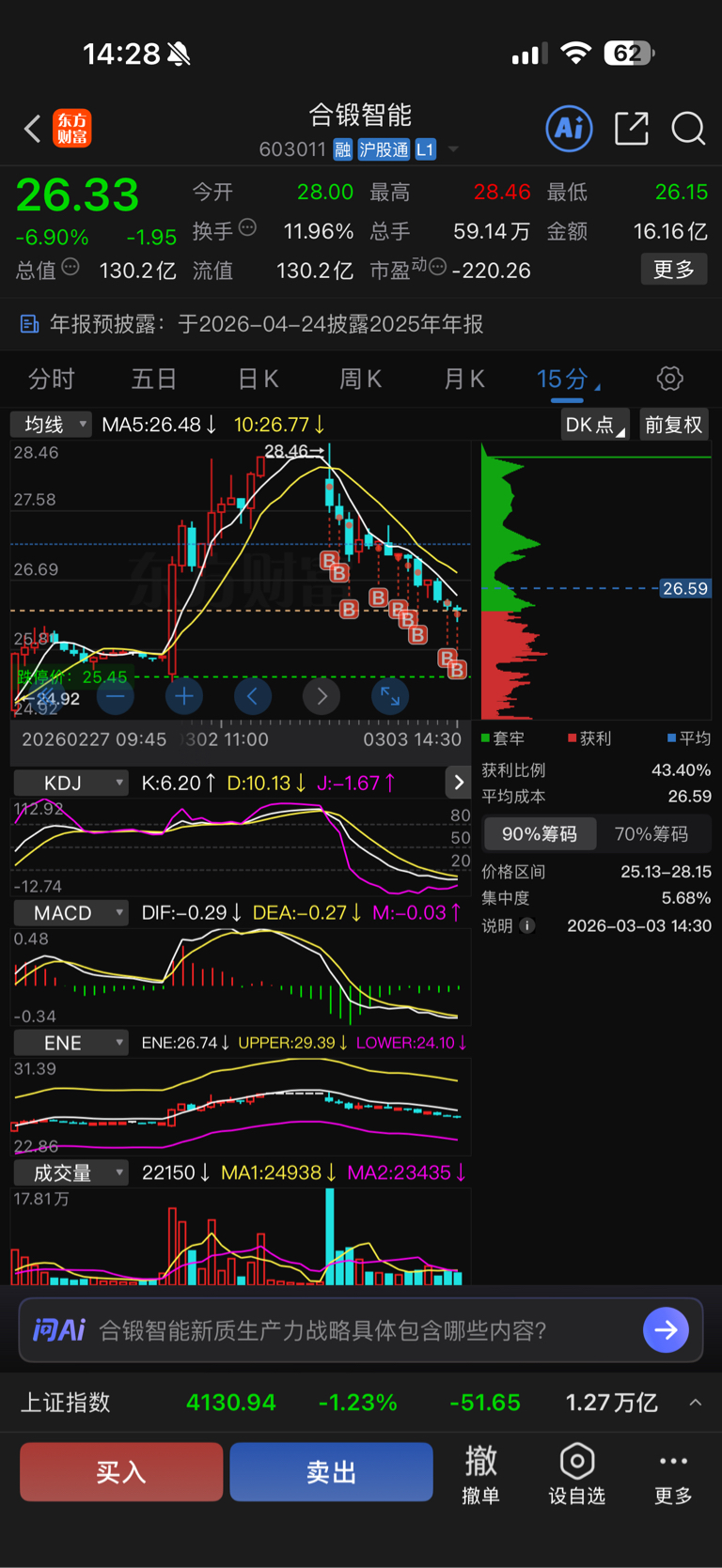
Task: Tap the 获利比例 43.40% value
Action: point(681,770)
